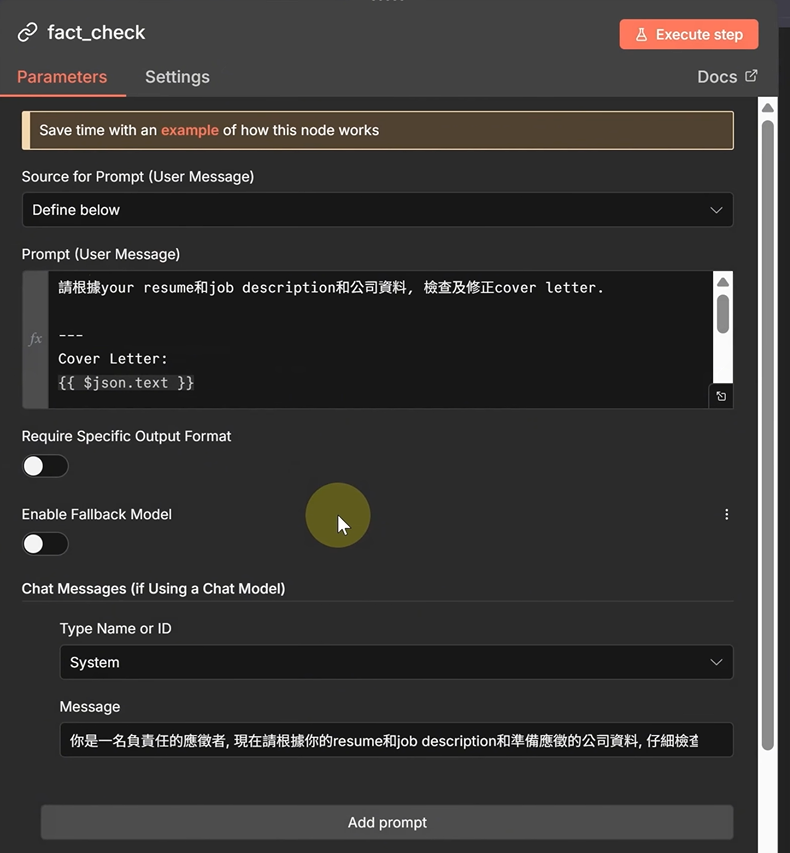Open three-dot options beside Enable Fallback Model
Viewport: 790px width, 853px height.
click(x=726, y=514)
